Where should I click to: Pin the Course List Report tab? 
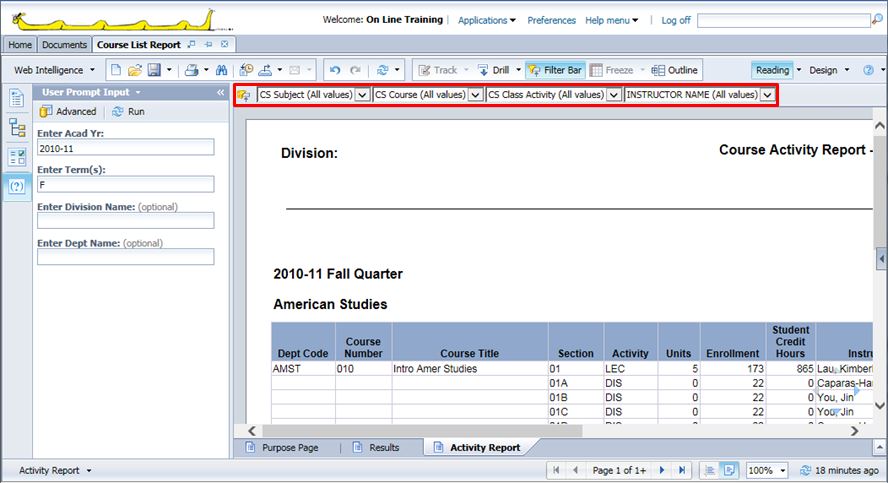pos(208,44)
